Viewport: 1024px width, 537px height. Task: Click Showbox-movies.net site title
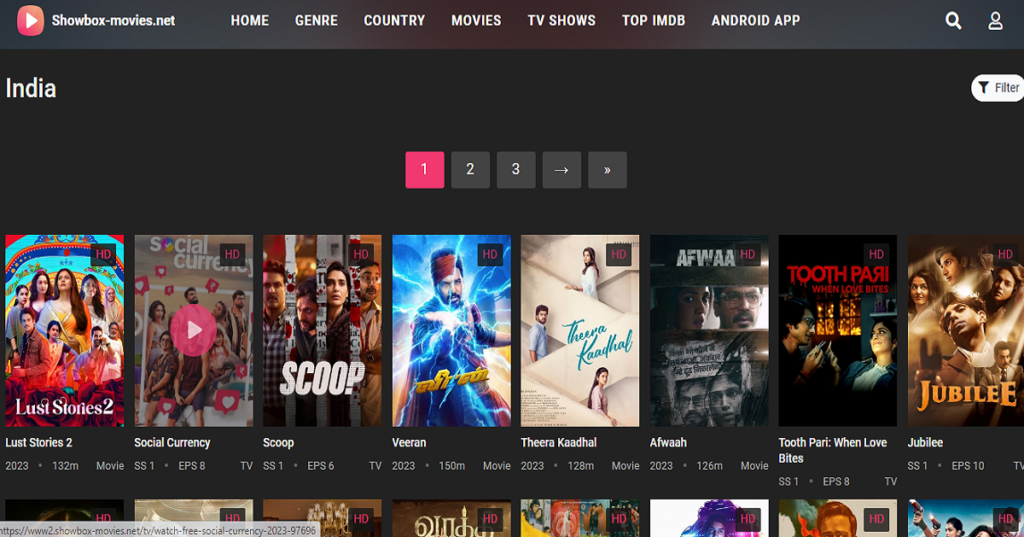pos(114,21)
